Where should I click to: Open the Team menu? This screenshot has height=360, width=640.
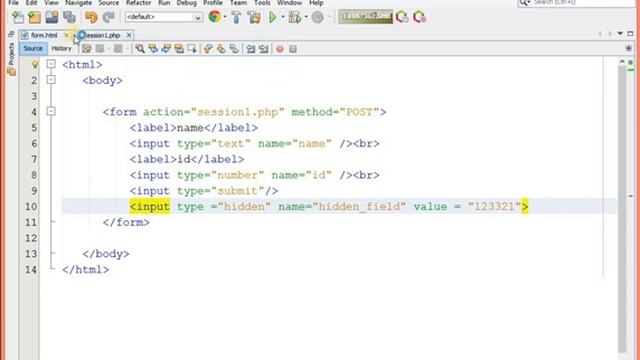point(238,3)
